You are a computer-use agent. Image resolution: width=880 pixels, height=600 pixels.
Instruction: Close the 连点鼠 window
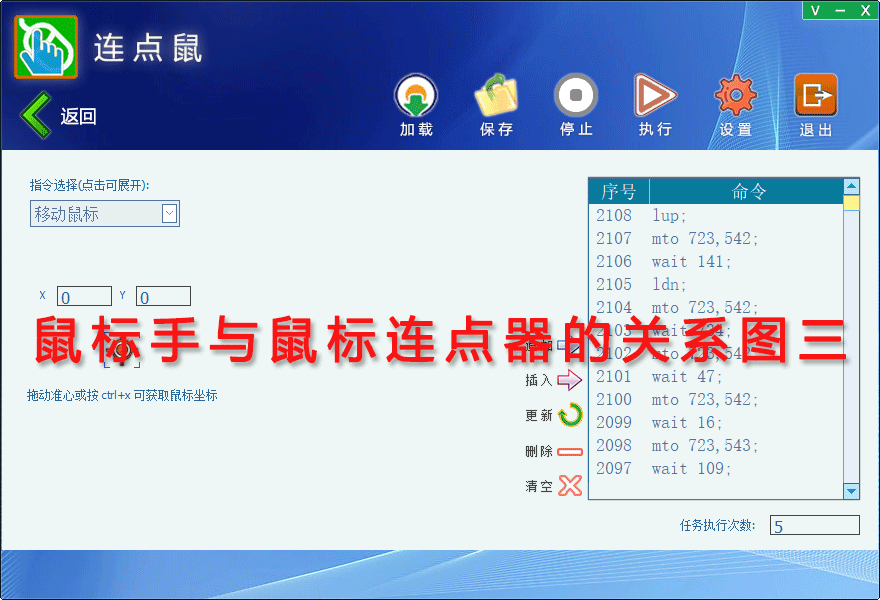coord(865,11)
